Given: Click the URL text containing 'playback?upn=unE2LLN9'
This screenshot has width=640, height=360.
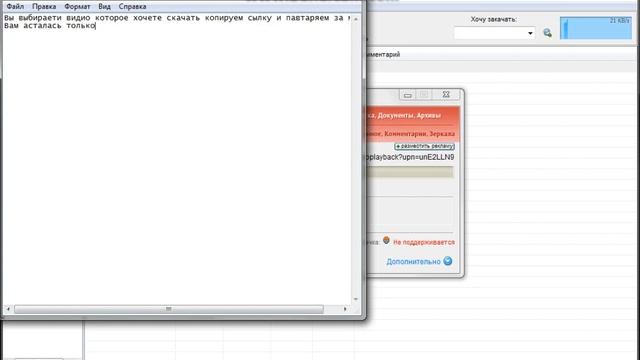Looking at the screenshot, I should coord(410,157).
